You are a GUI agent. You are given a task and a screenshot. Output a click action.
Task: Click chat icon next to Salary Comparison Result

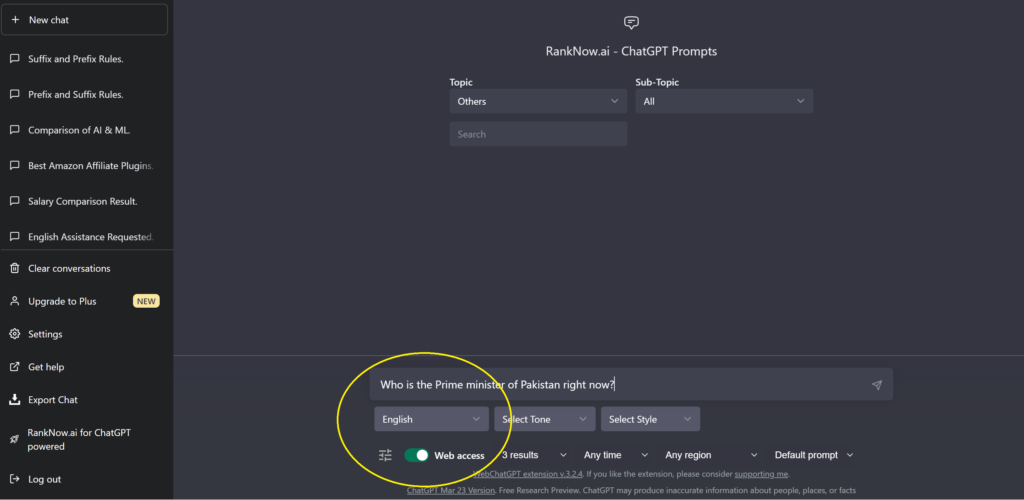tap(14, 201)
